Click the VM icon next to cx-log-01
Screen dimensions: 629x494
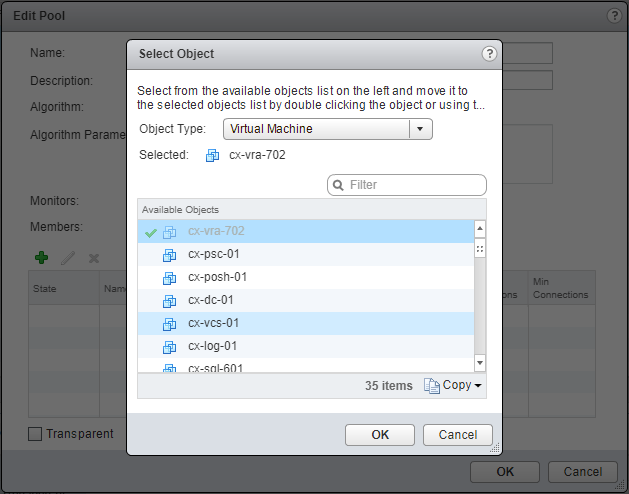[x=169, y=346]
